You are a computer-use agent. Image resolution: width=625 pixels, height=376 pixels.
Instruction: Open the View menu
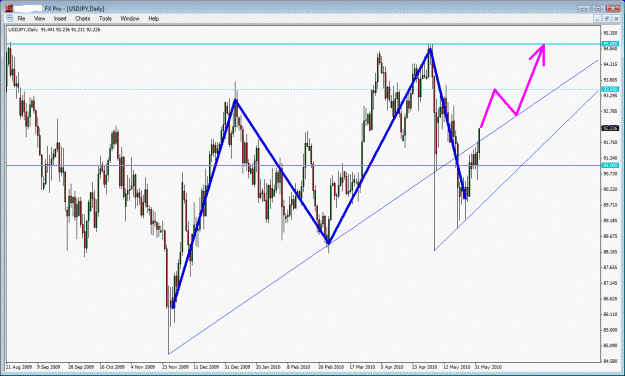click(x=39, y=18)
